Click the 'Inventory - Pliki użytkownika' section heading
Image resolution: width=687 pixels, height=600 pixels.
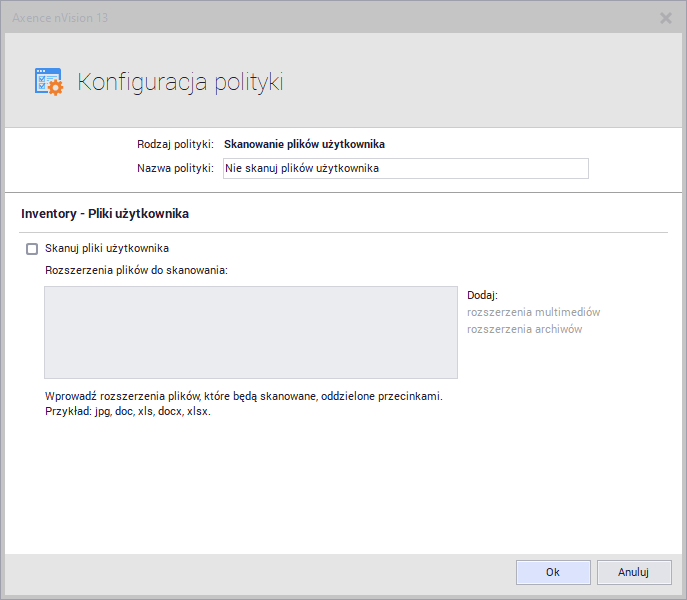(x=105, y=214)
